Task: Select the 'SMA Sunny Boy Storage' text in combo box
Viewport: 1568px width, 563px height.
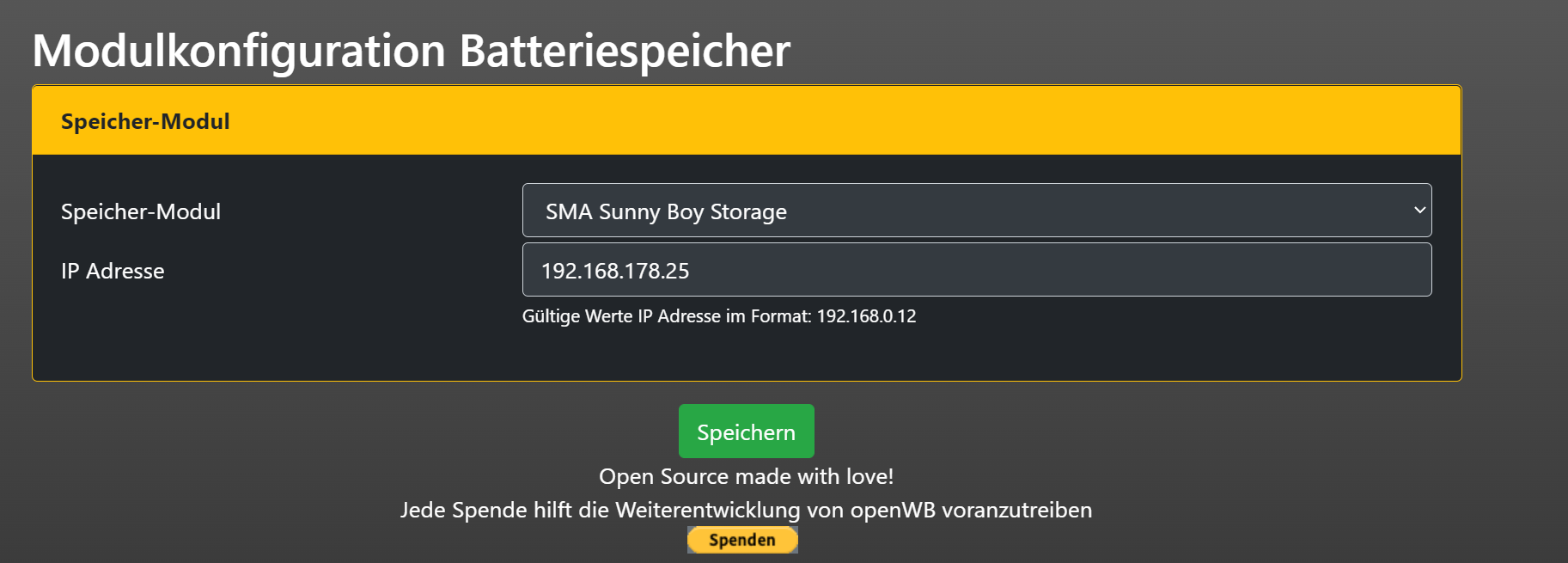Action: point(666,211)
